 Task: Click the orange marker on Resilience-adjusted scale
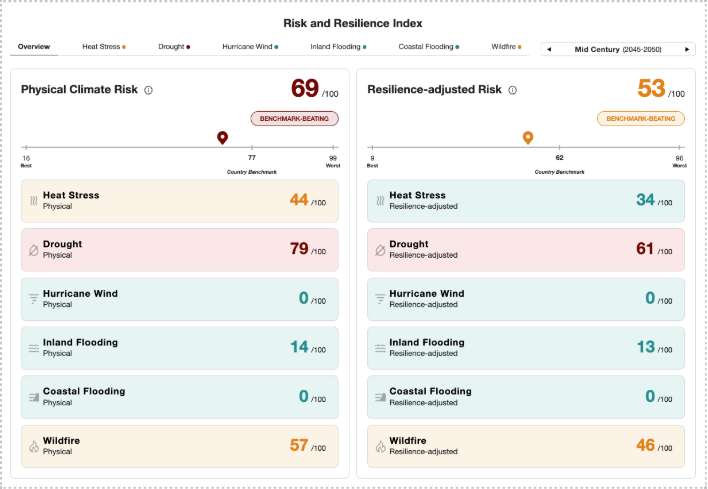point(527,138)
